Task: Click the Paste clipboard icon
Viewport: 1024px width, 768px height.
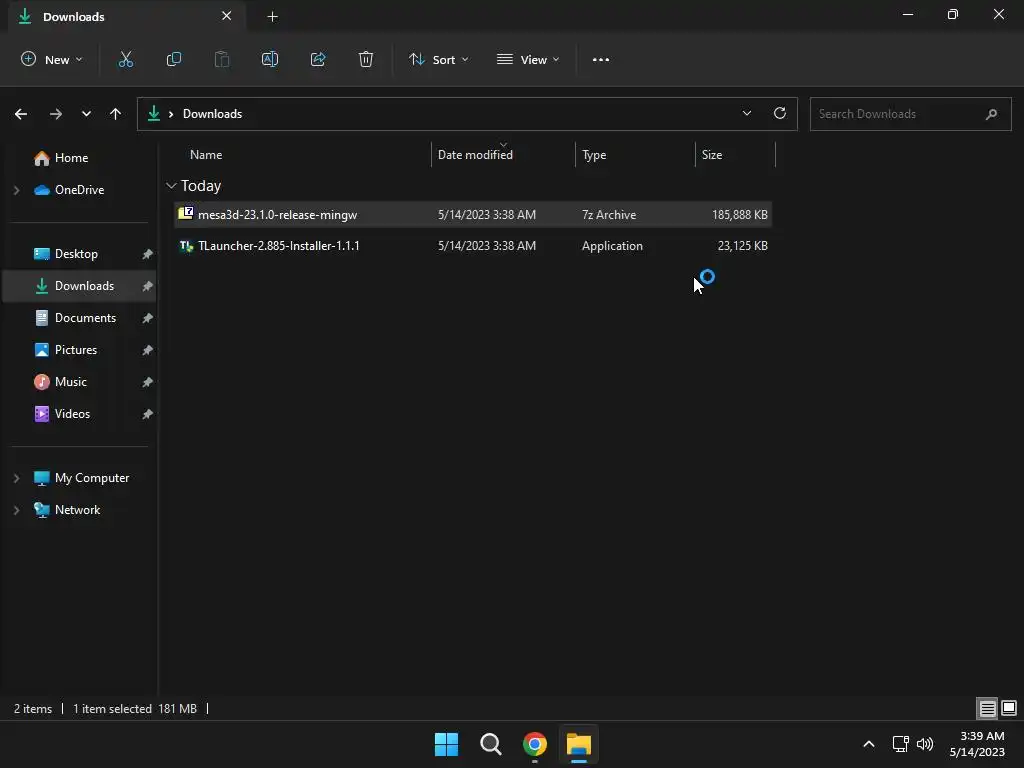Action: coord(222,59)
